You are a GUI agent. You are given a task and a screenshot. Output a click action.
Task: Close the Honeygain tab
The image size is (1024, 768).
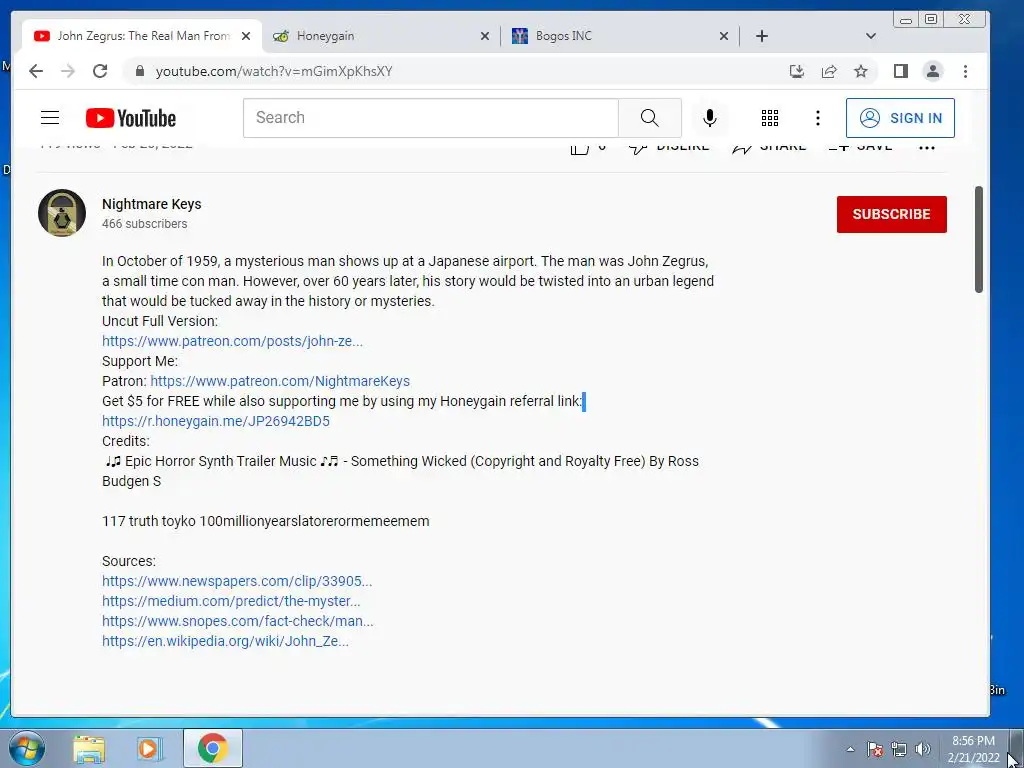(485, 36)
